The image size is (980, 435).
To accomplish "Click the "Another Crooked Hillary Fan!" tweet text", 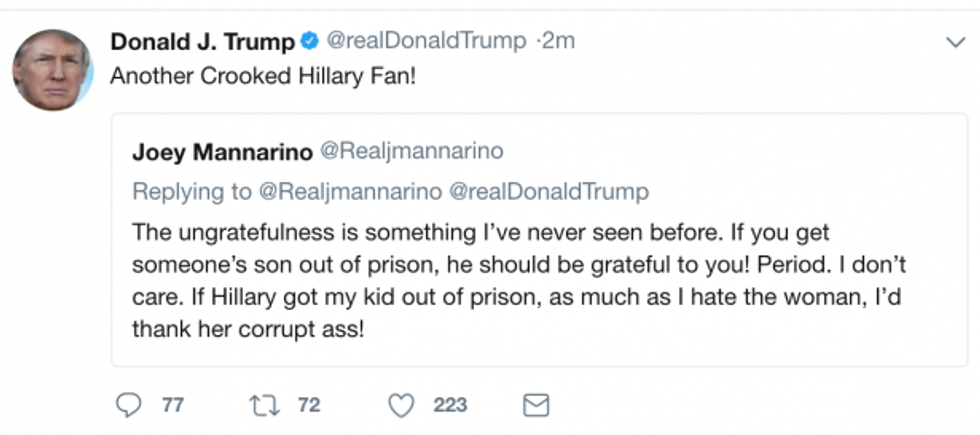I will point(262,76).
